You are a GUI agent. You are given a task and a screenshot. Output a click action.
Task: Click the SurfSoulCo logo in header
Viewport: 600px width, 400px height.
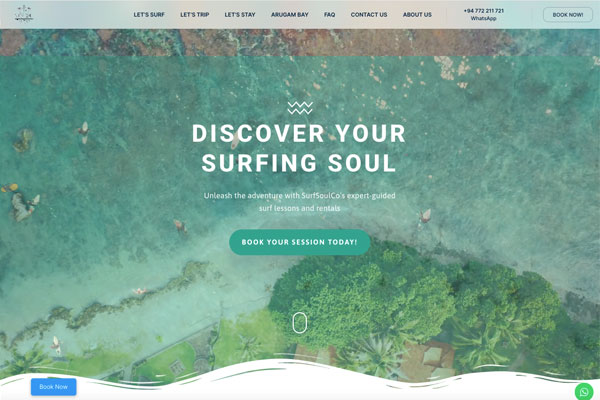click(24, 13)
